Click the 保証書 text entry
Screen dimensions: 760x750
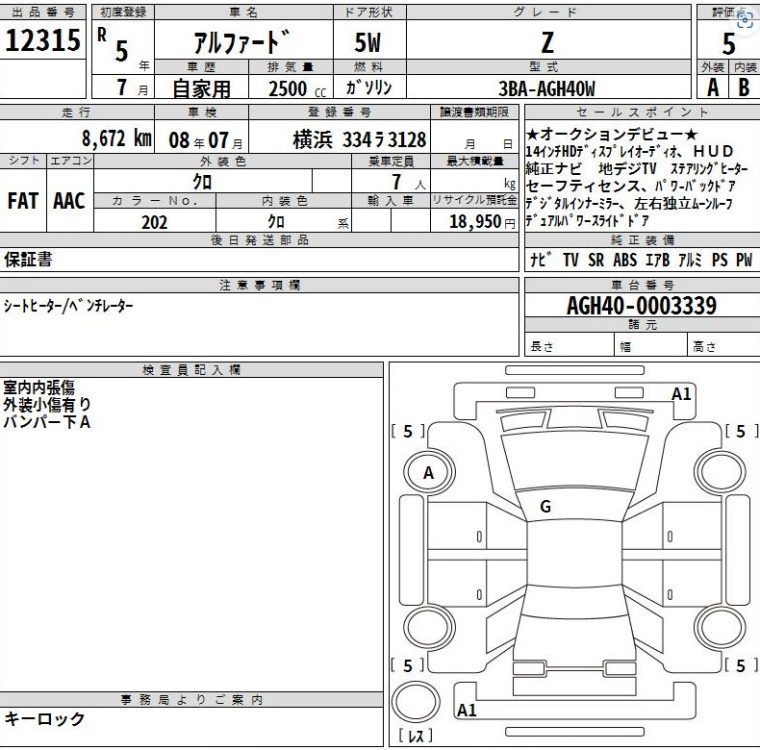tap(29, 259)
